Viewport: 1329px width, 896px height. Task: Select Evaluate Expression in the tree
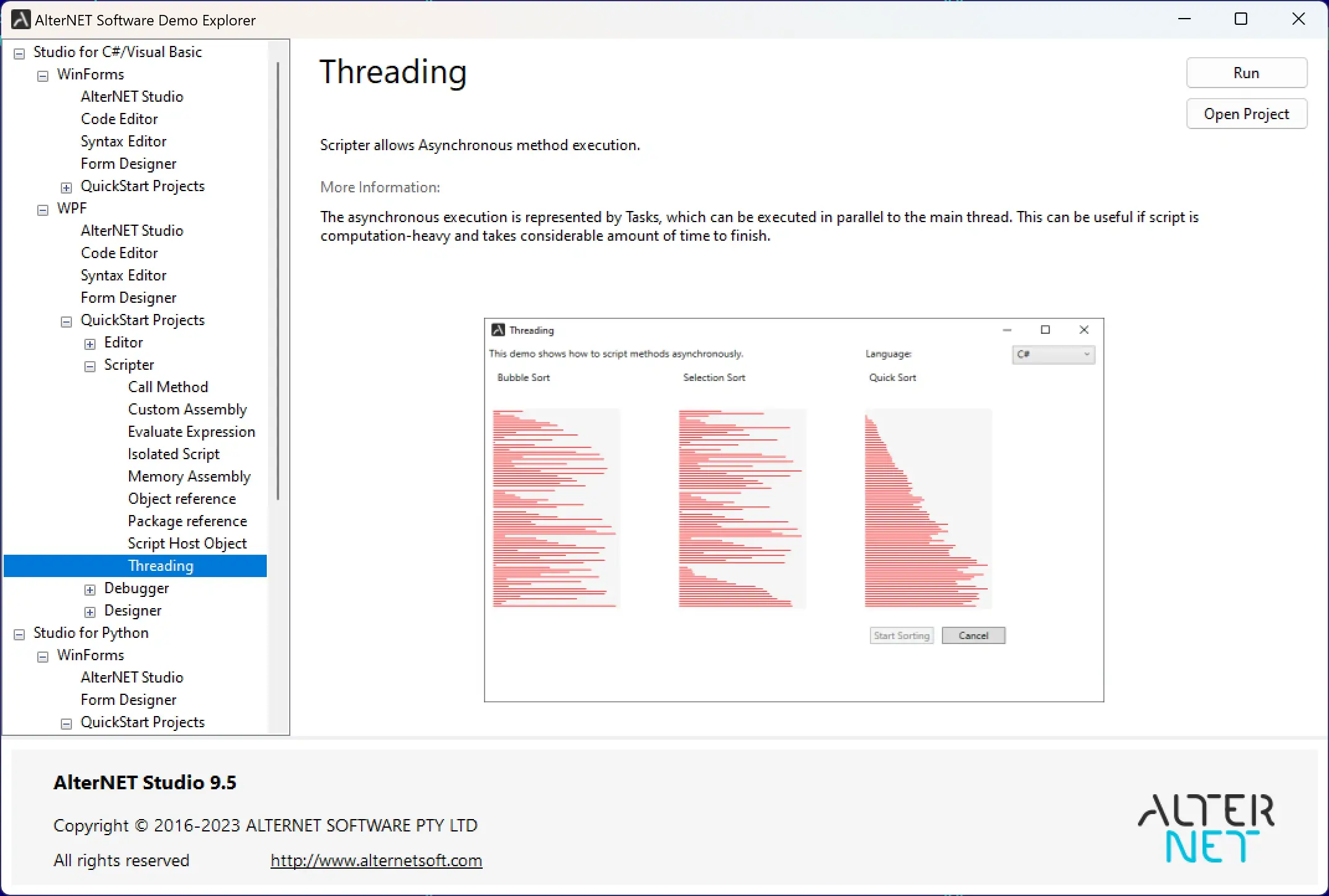click(x=191, y=431)
